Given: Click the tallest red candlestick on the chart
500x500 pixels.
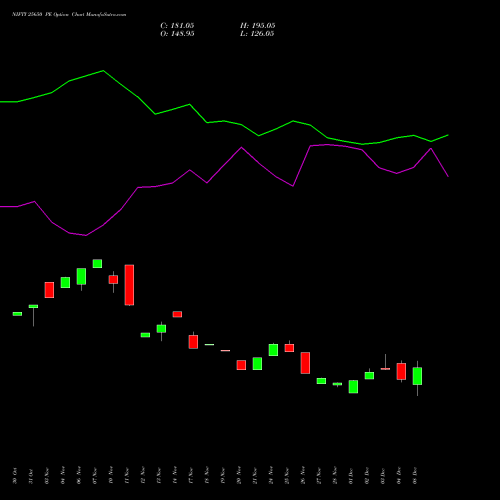Looking at the screenshot, I should (x=129, y=285).
